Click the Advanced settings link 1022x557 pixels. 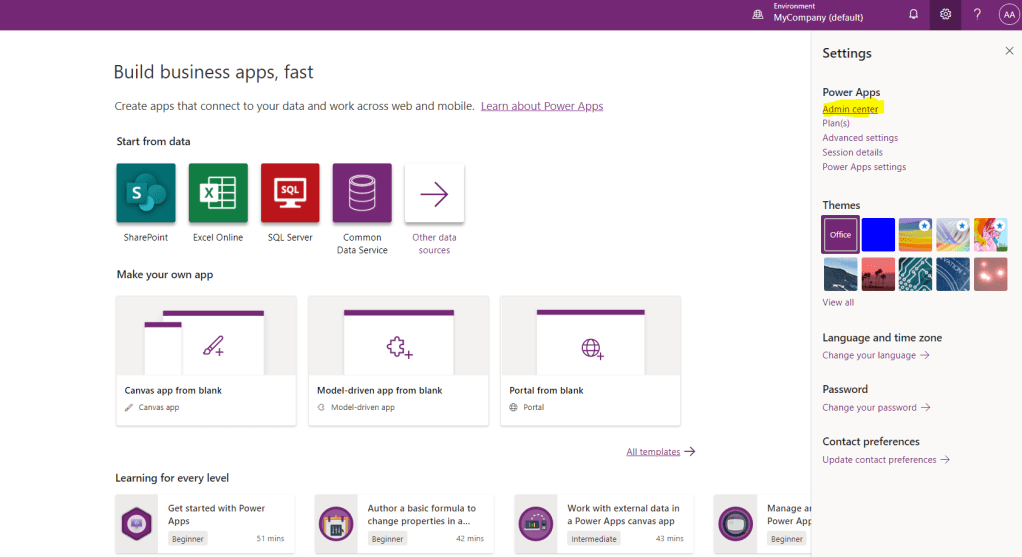tap(860, 138)
